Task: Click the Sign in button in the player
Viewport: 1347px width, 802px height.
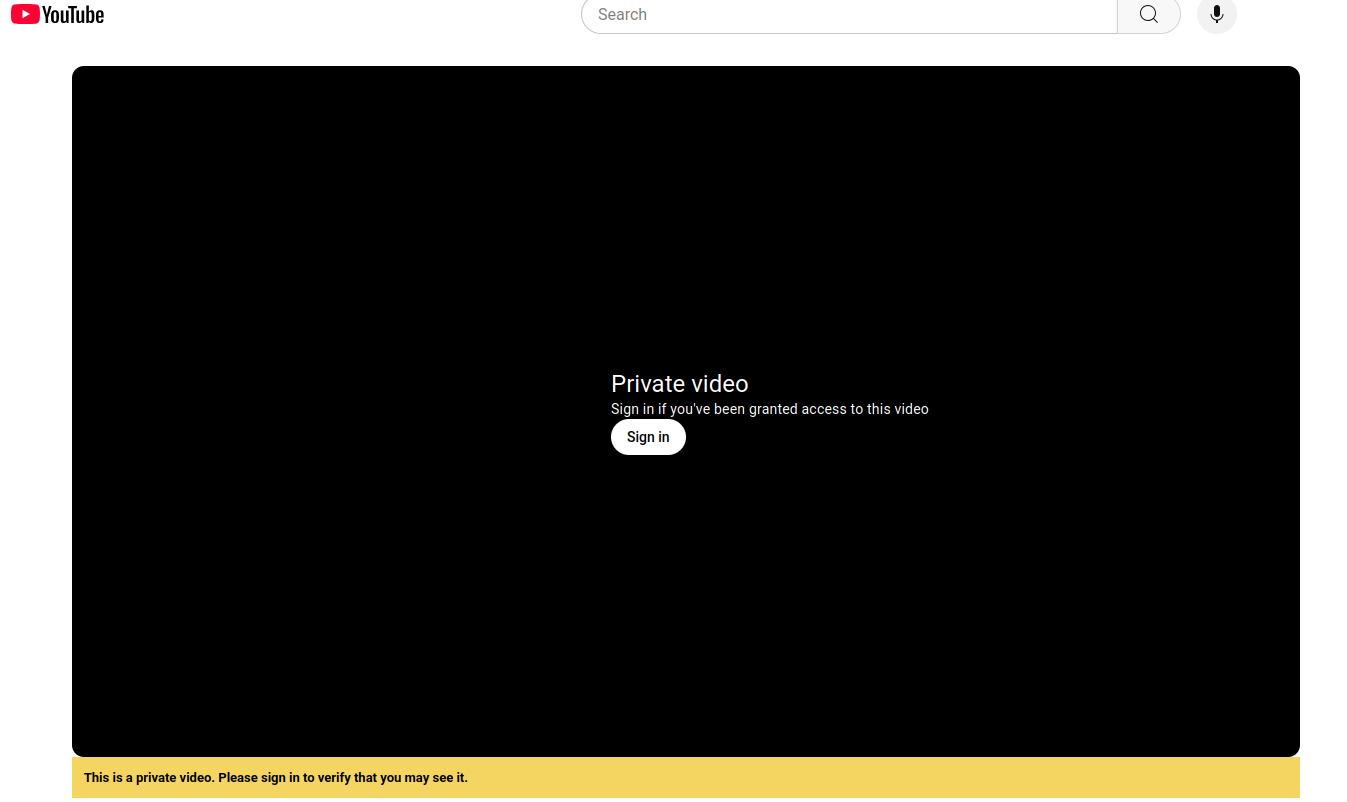Action: pyautogui.click(x=648, y=437)
